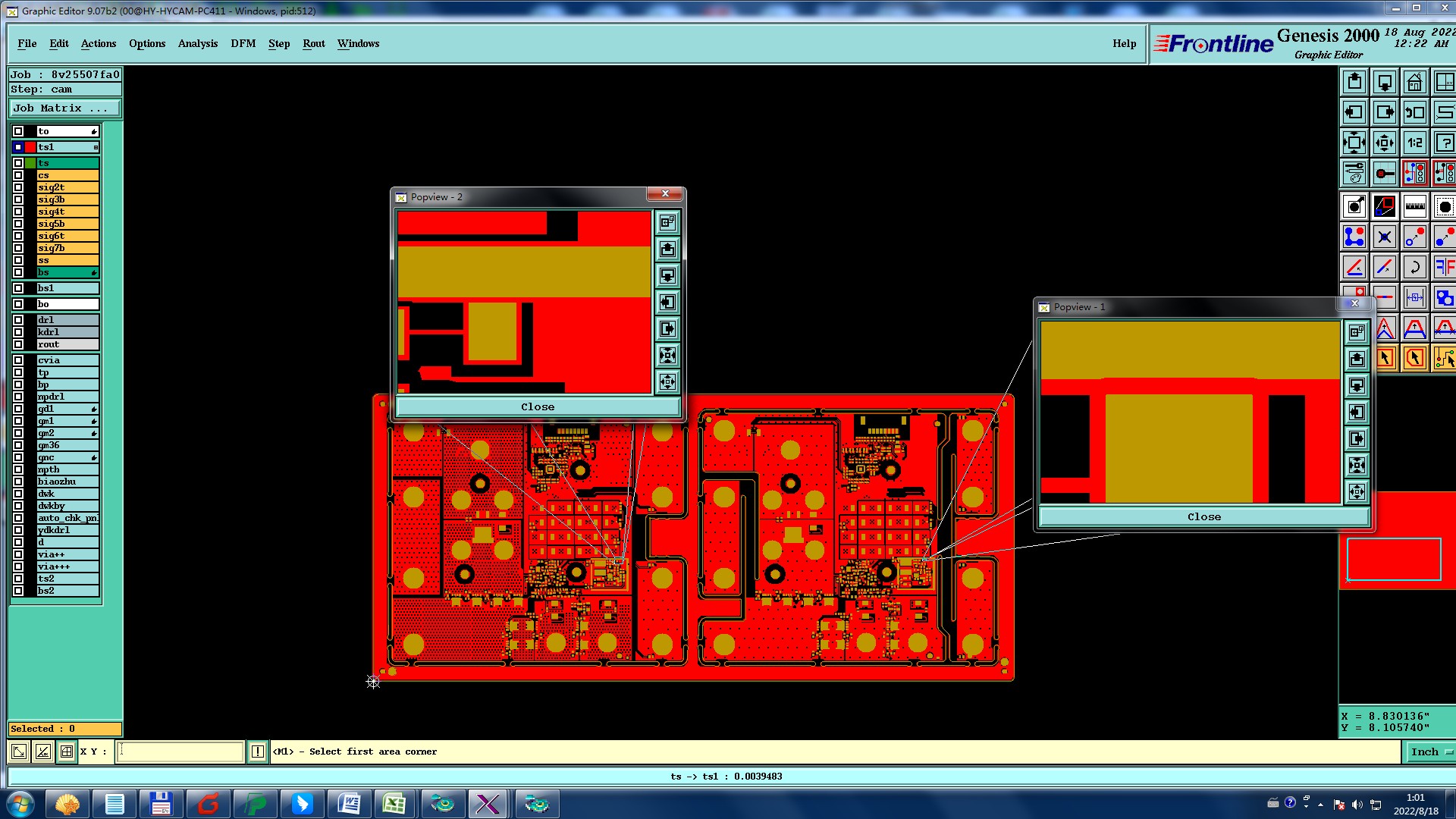Viewport: 1456px width, 819px height.
Task: Click the pan up arrow icon
Action: point(1354,82)
